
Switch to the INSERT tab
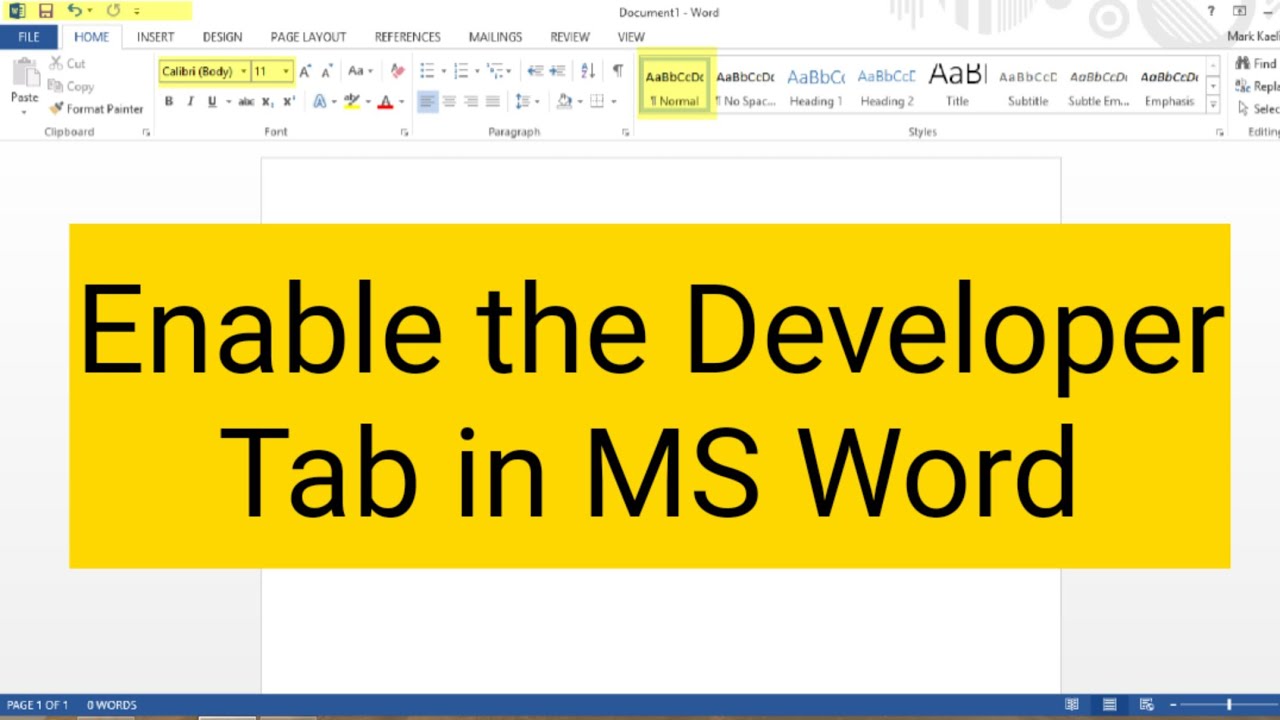point(155,37)
